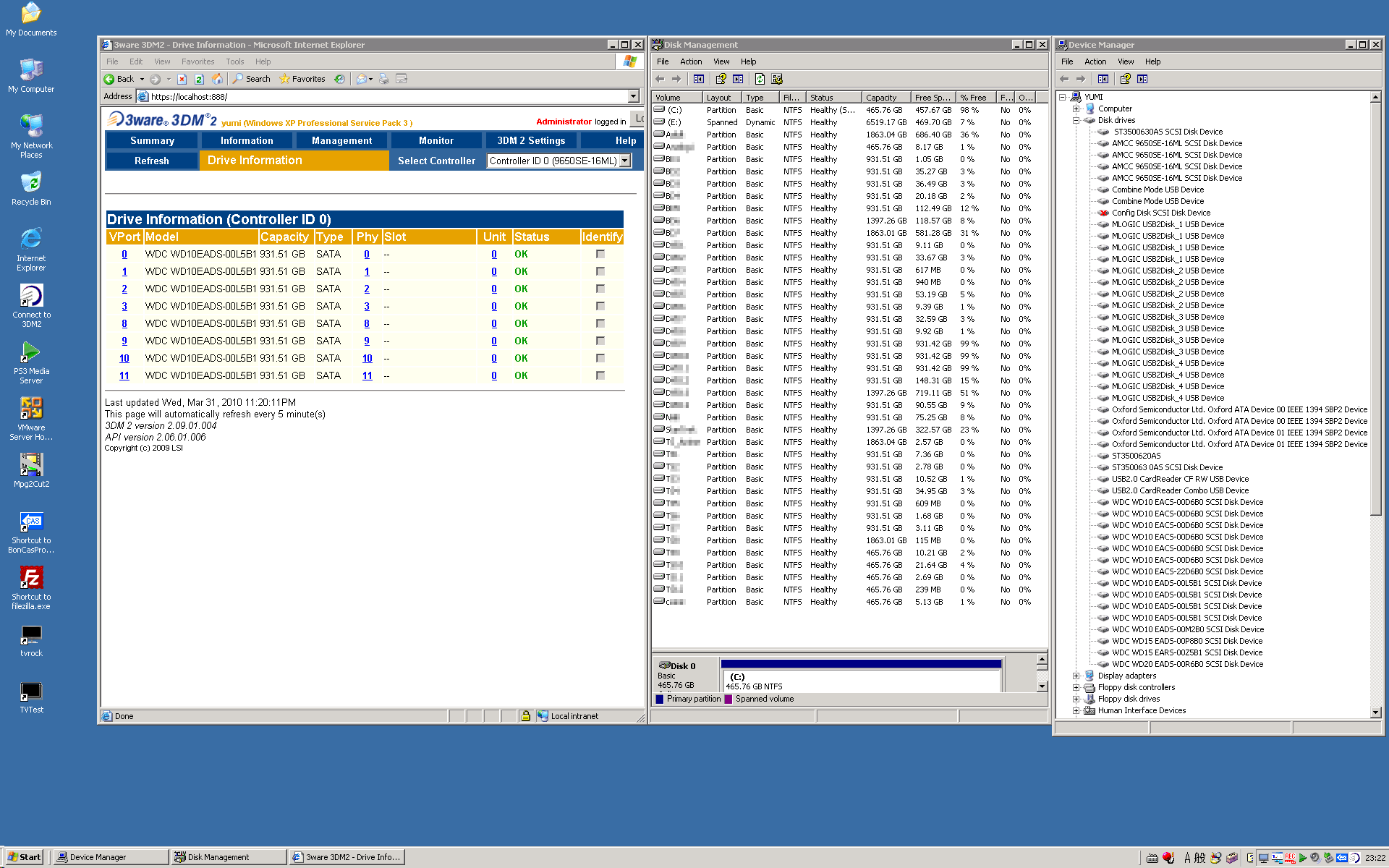Open the 3DM 2 Settings tab
The image size is (1389, 868).
pos(531,140)
